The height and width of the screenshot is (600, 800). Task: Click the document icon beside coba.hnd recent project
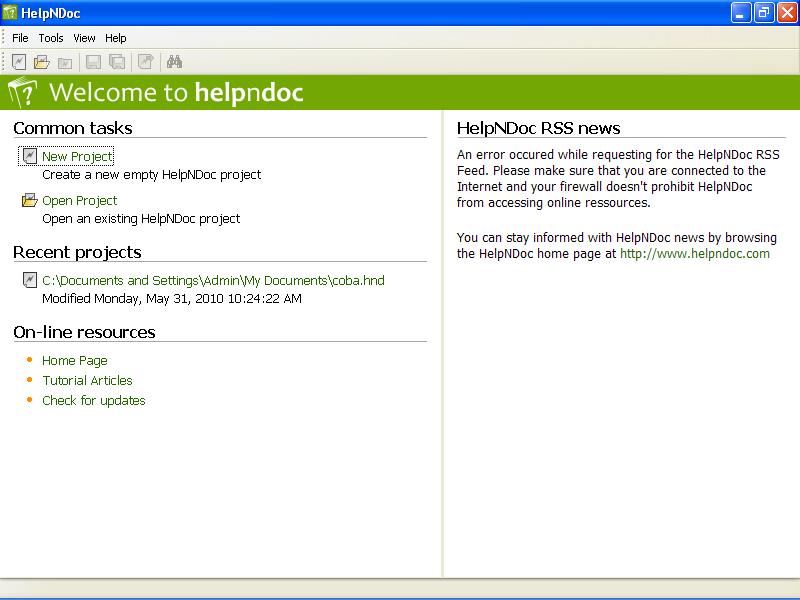point(30,280)
